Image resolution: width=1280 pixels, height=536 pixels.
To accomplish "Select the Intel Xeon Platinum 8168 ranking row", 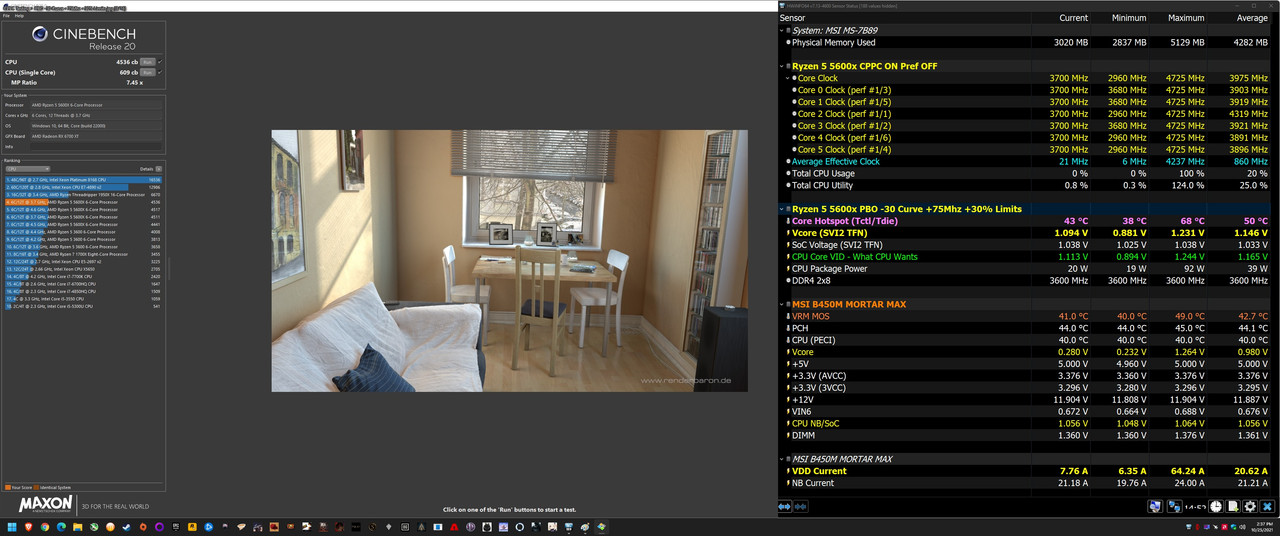I will coord(83,180).
